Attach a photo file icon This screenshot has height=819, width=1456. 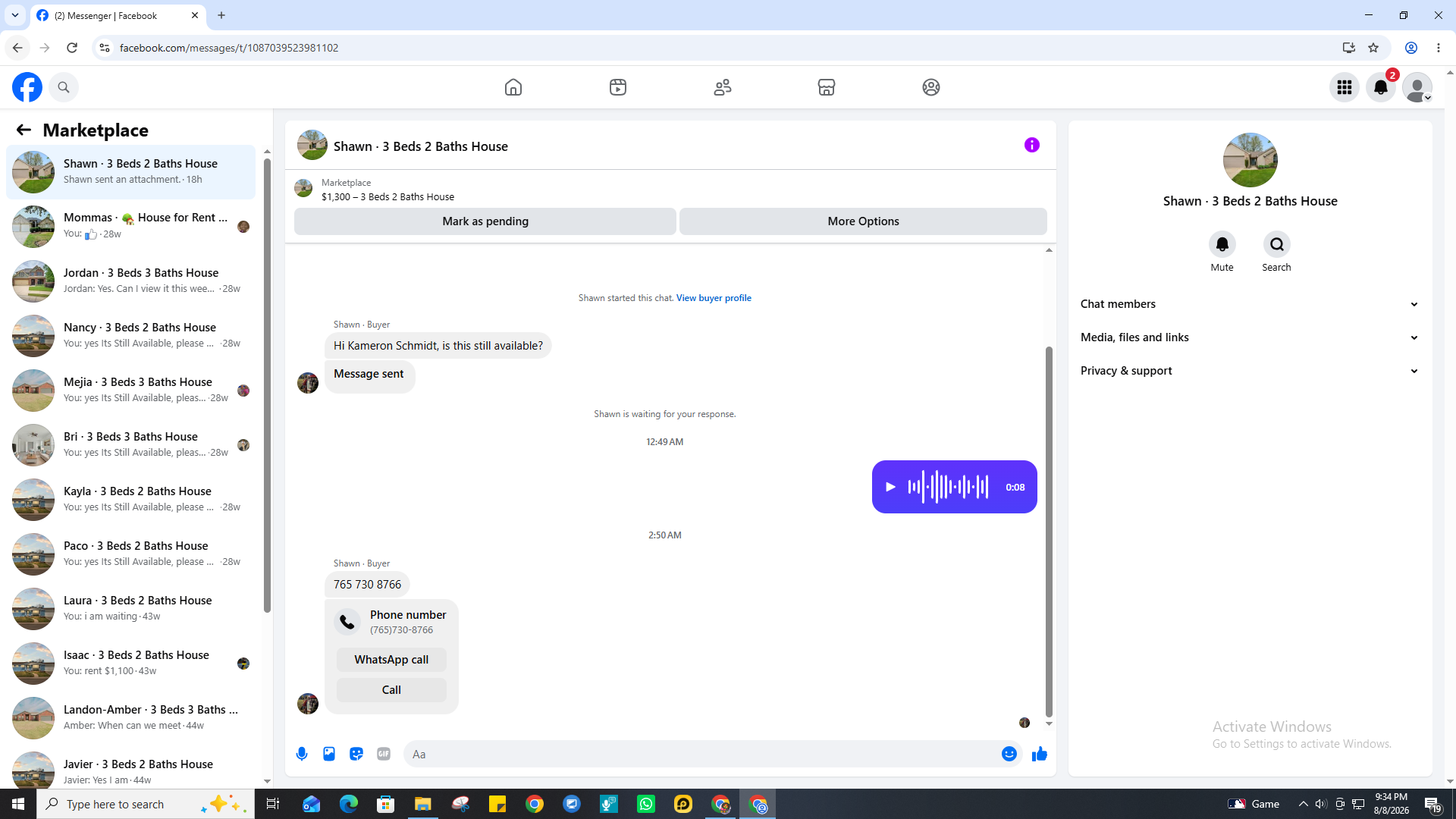tap(329, 754)
